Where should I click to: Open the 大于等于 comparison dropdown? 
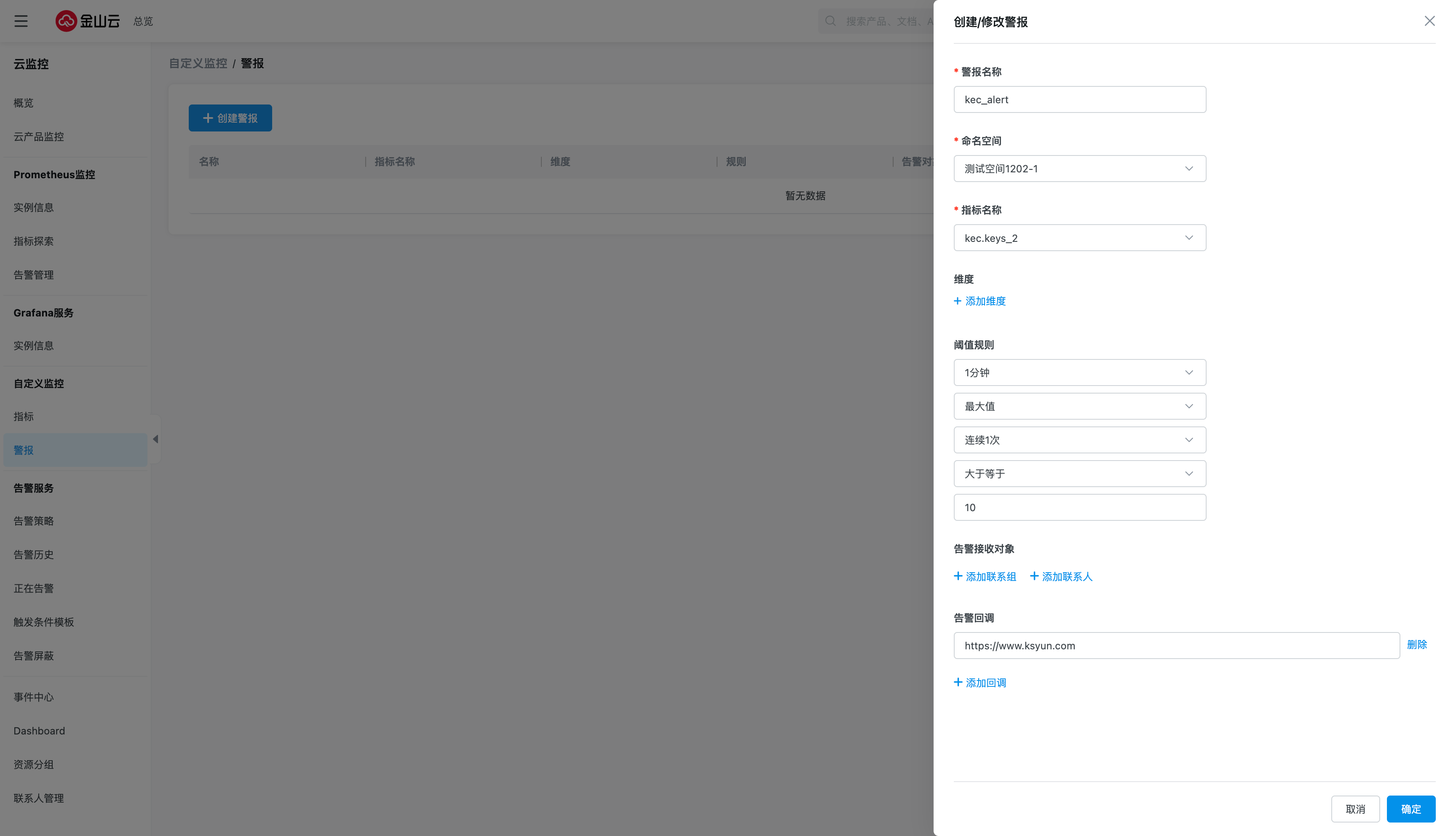1079,474
